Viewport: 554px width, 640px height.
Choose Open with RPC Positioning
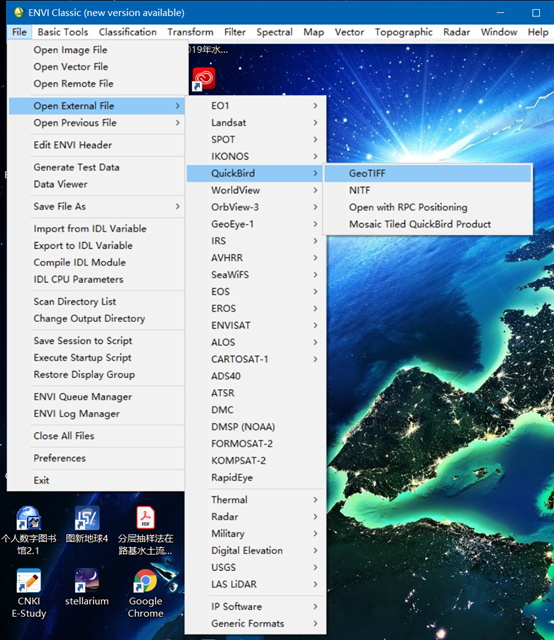428,207
